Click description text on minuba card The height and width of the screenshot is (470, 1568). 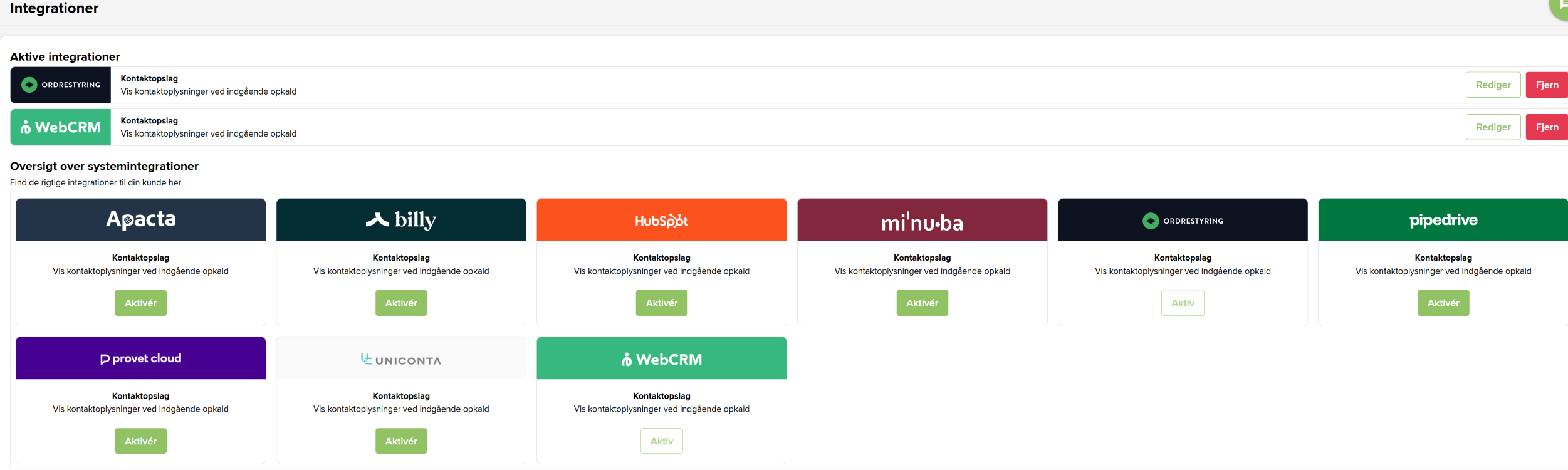click(922, 271)
